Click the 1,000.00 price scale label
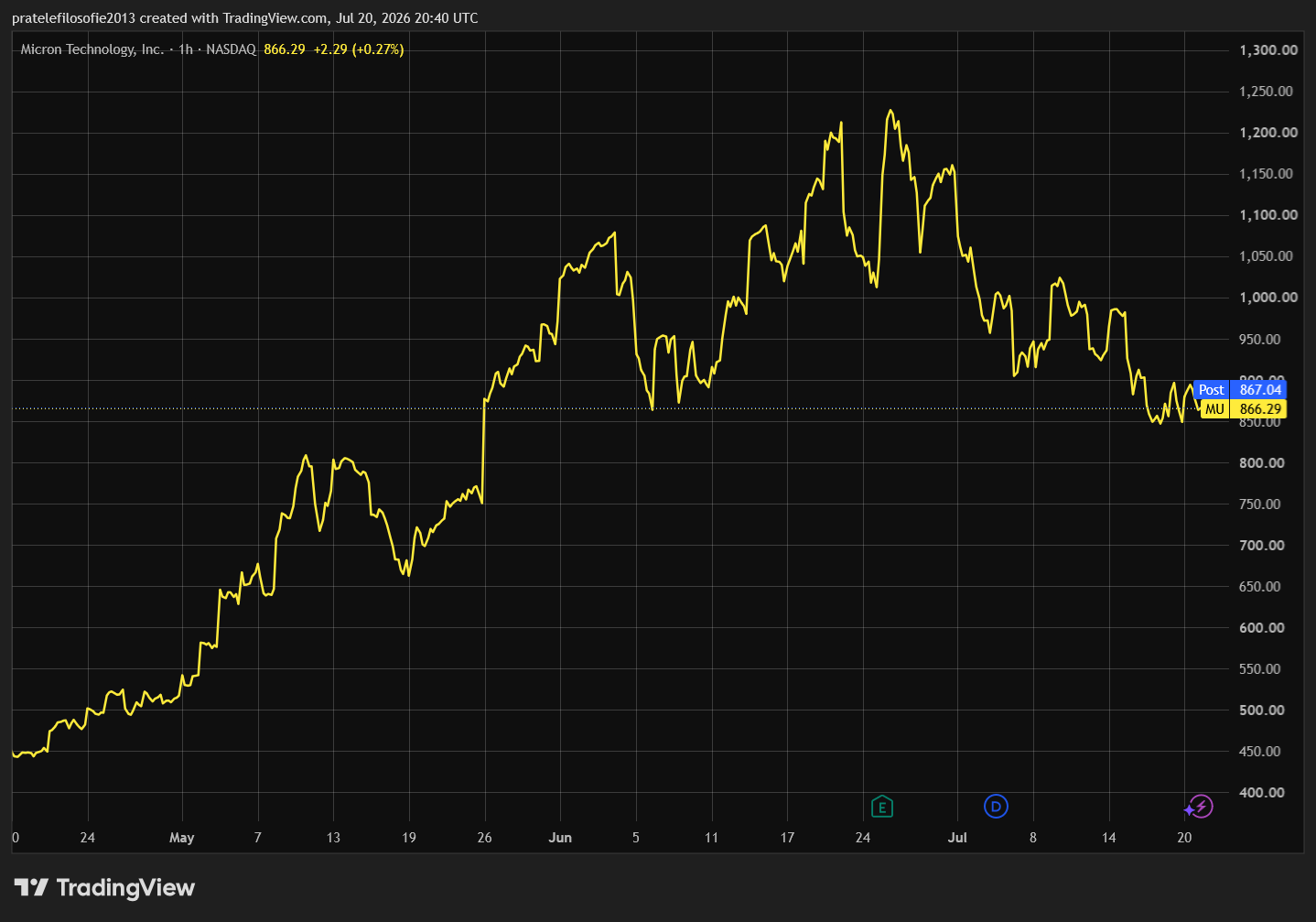The image size is (1316, 922). [1268, 298]
